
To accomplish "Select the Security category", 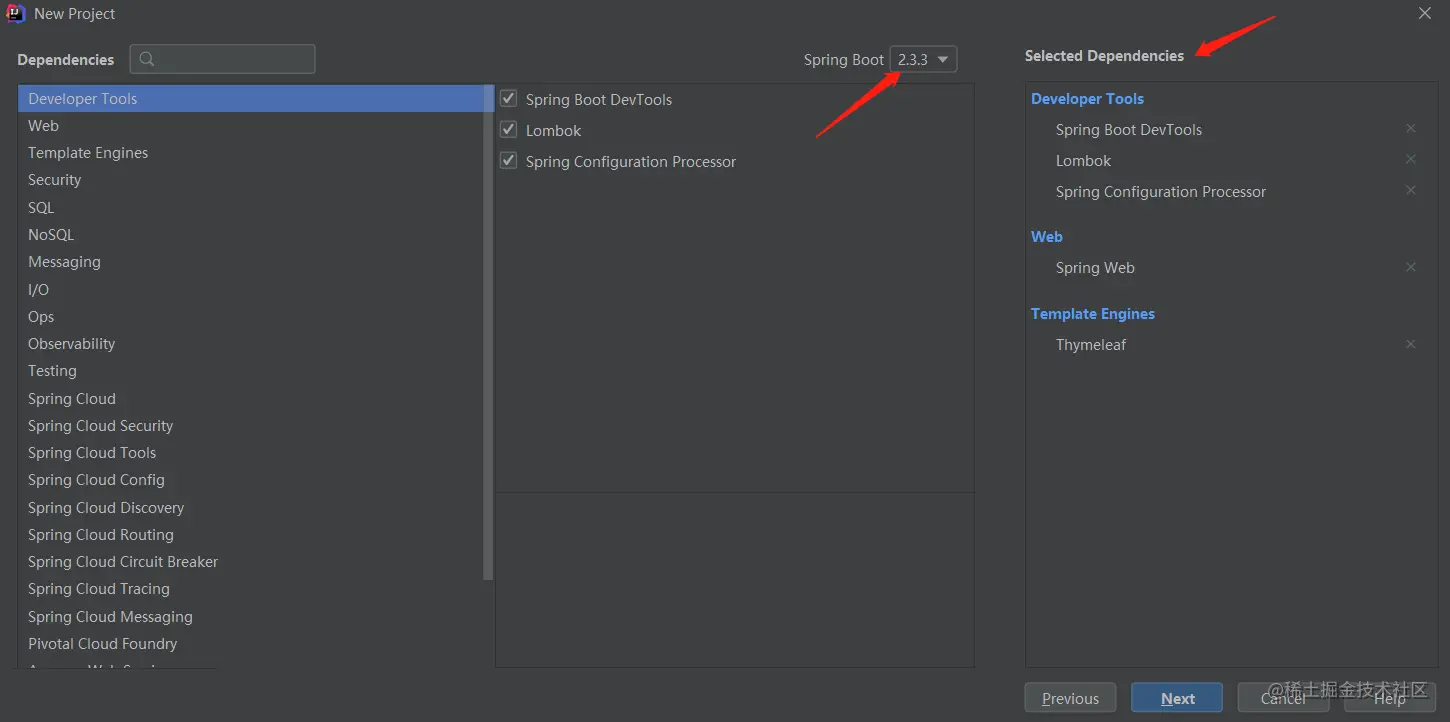I will pyautogui.click(x=250, y=180).
